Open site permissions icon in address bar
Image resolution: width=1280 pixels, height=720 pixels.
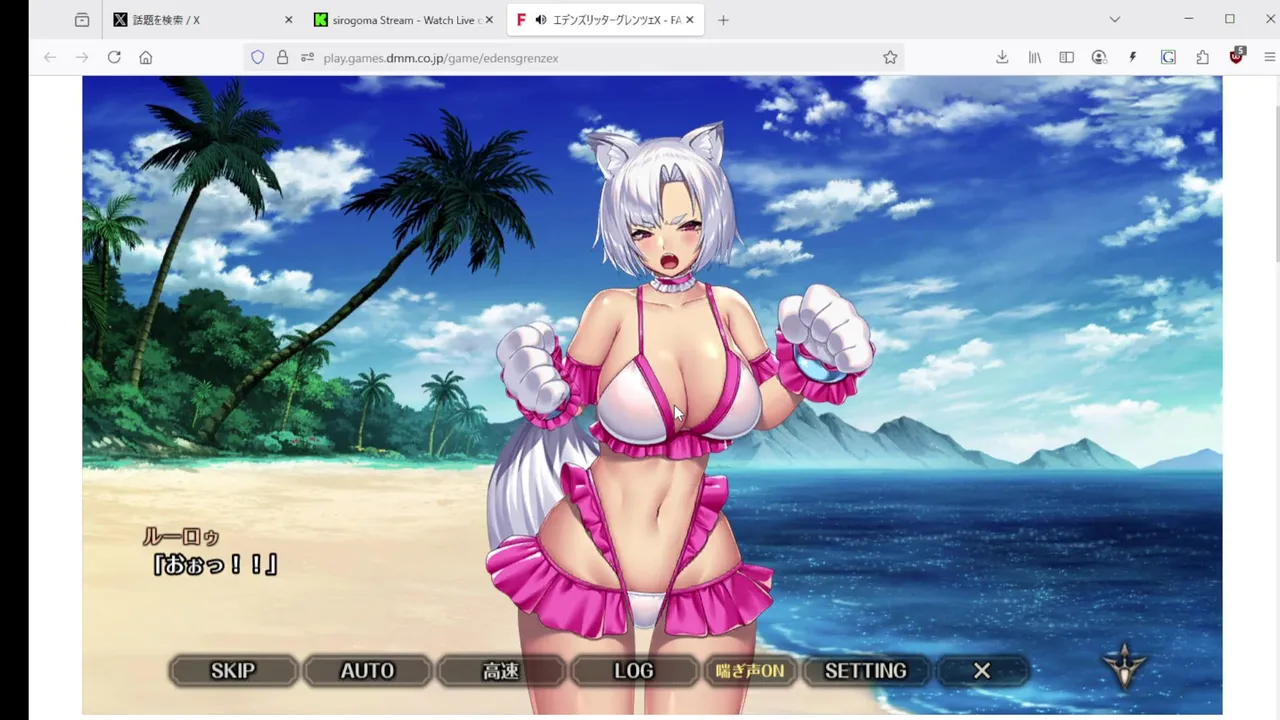tap(307, 58)
